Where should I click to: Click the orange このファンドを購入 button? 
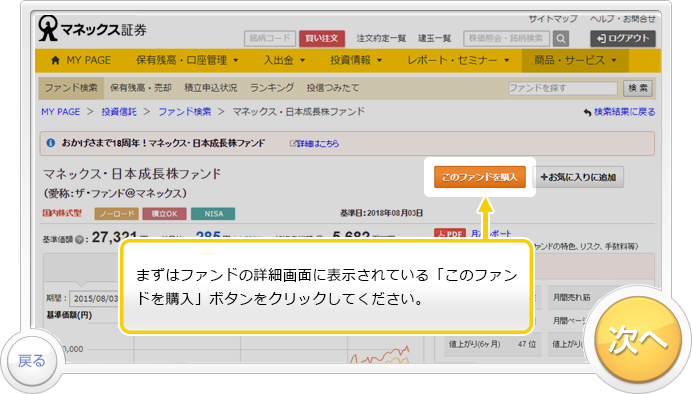pyautogui.click(x=480, y=177)
